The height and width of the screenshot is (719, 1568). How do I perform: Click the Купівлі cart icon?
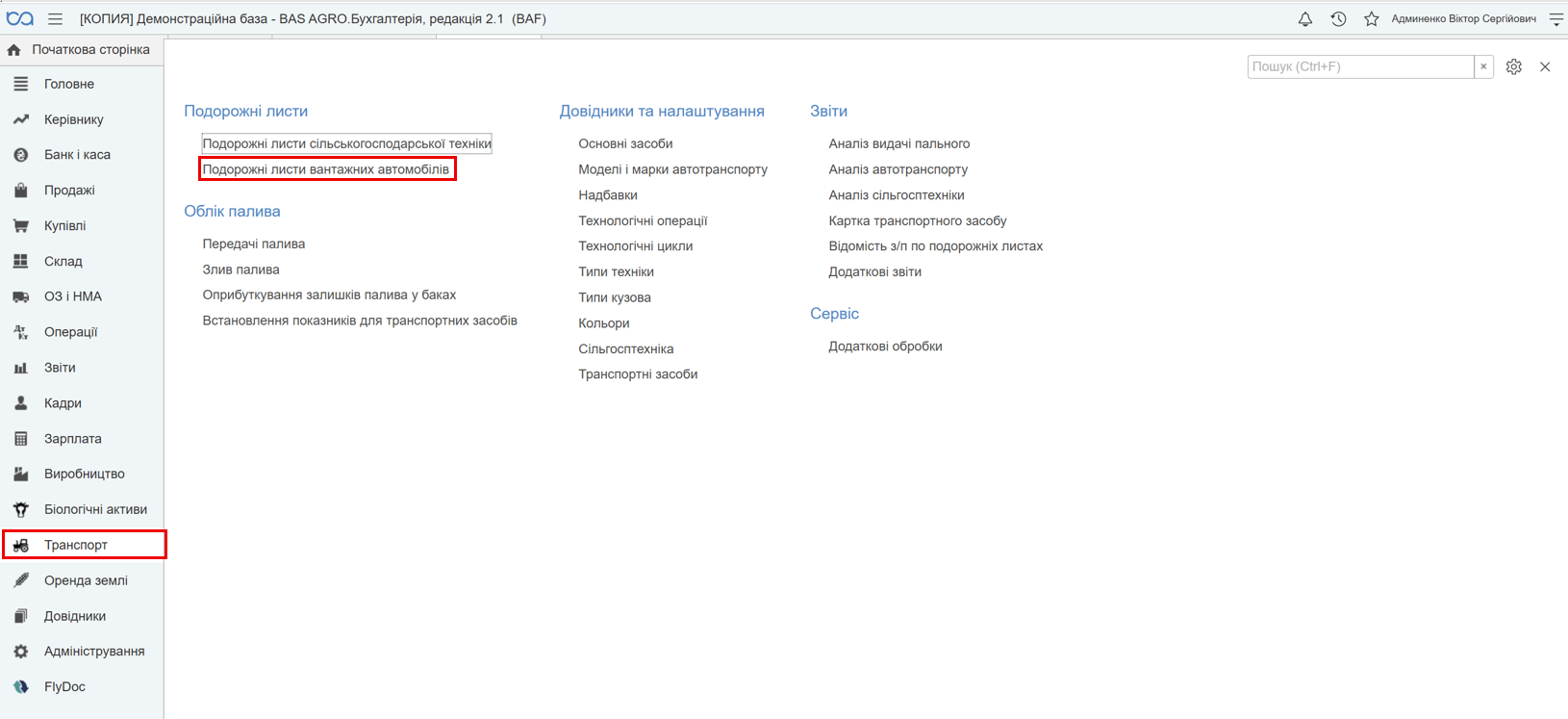20,226
